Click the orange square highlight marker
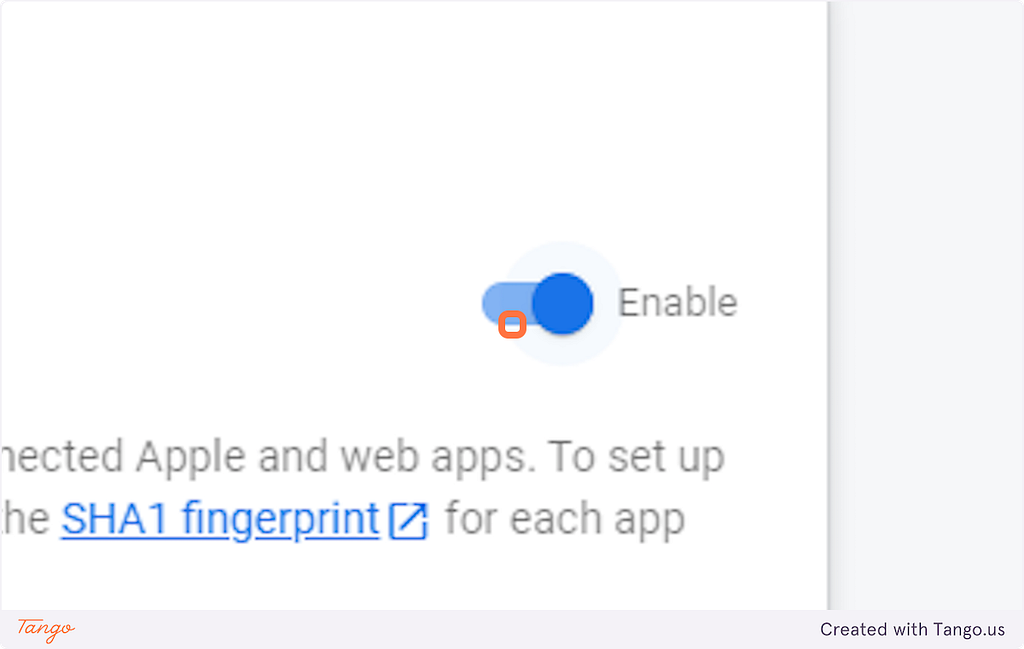Viewport: 1024px width, 649px height. point(513,324)
